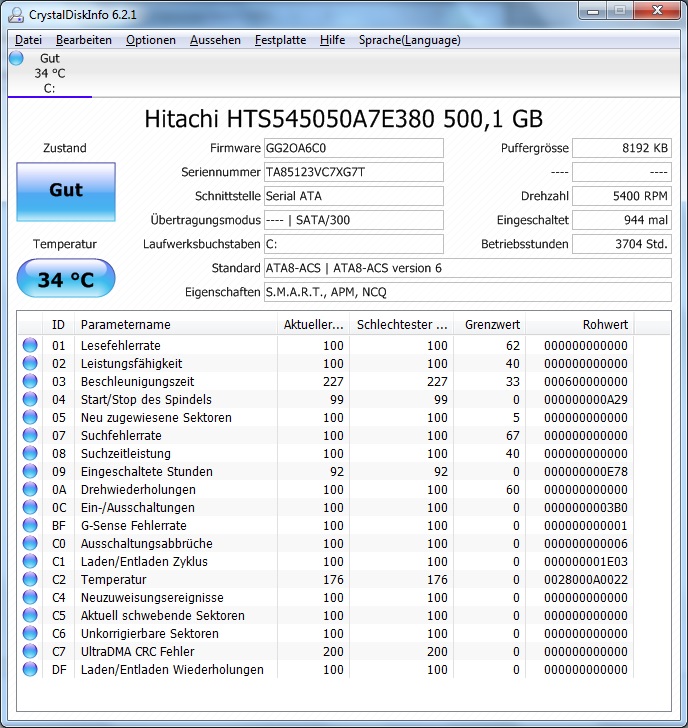Image resolution: width=688 pixels, height=728 pixels.
Task: Select the C: drive tab with Gut status
Action: (50, 73)
